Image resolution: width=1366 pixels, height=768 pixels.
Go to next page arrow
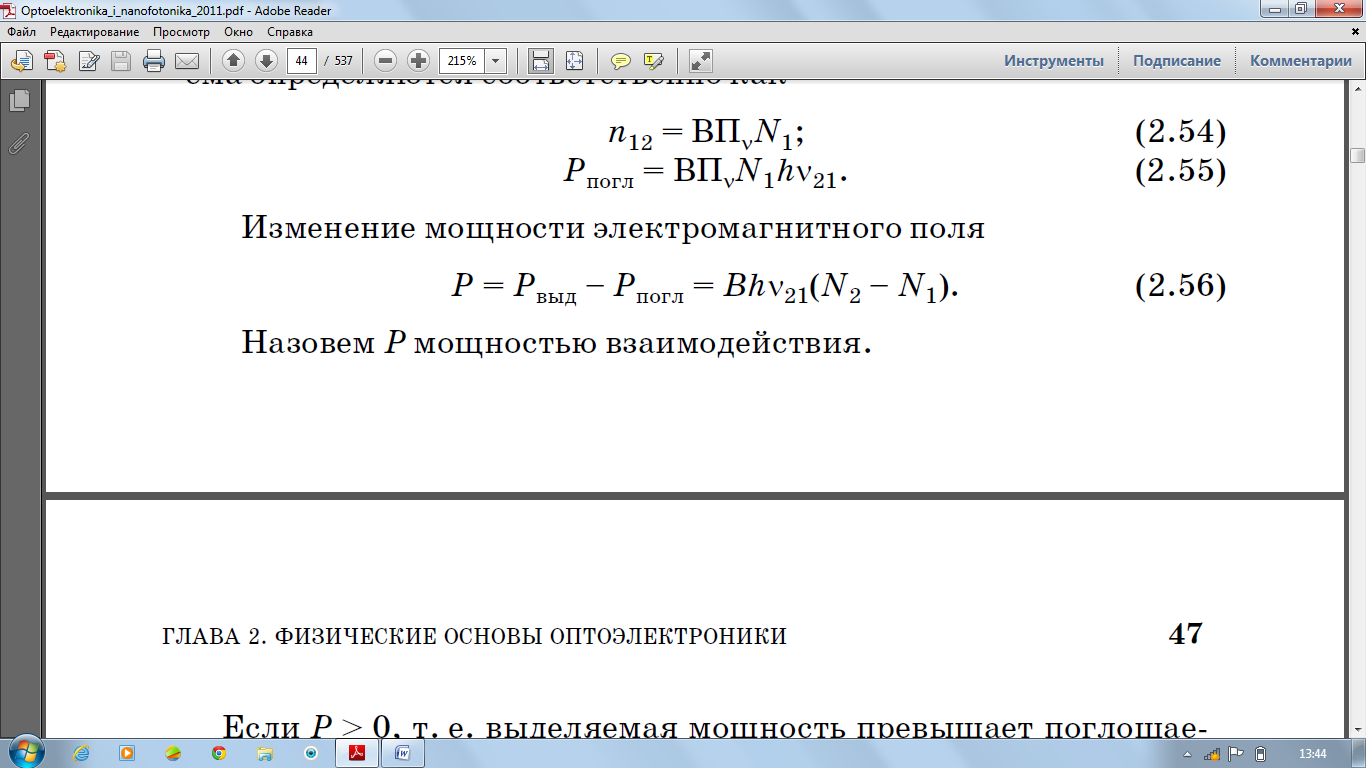(x=266, y=60)
